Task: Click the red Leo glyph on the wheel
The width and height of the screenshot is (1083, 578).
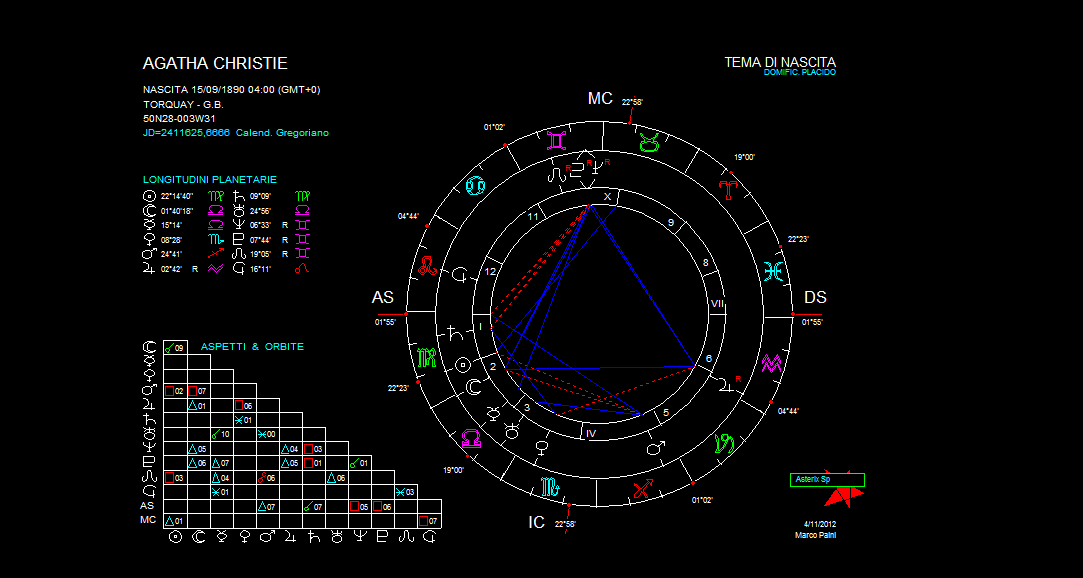Action: click(x=430, y=266)
